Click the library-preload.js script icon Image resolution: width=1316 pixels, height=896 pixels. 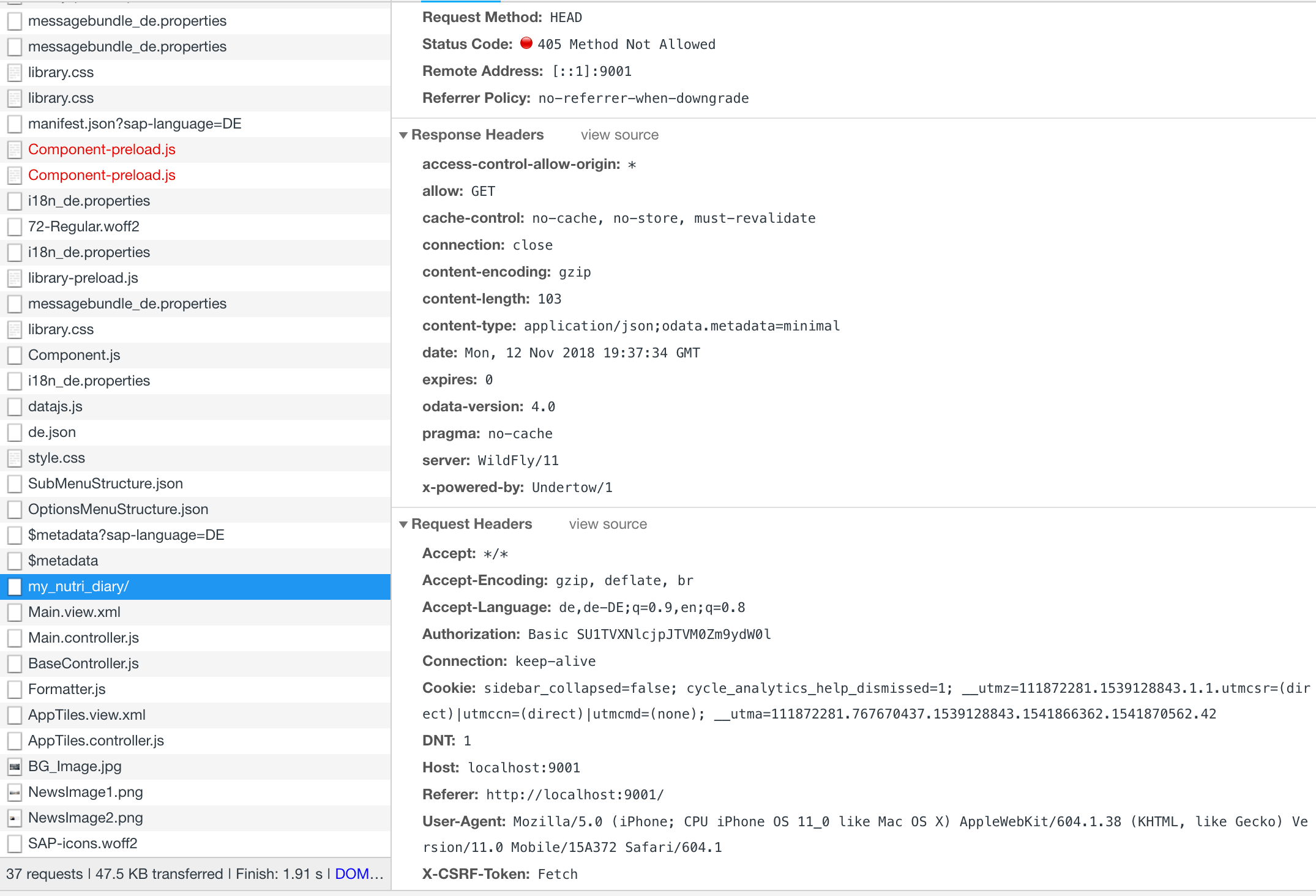pyautogui.click(x=15, y=278)
